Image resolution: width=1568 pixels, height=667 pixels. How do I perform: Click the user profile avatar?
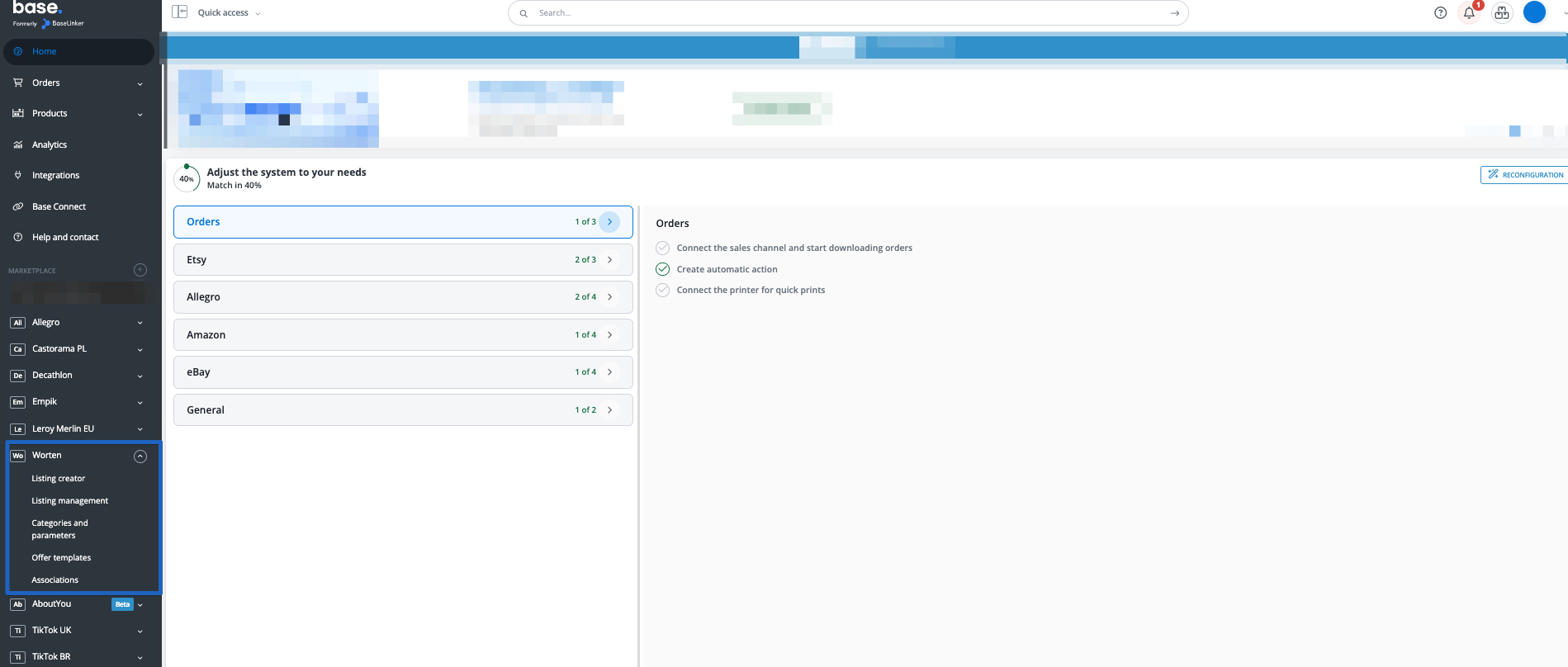[1533, 12]
